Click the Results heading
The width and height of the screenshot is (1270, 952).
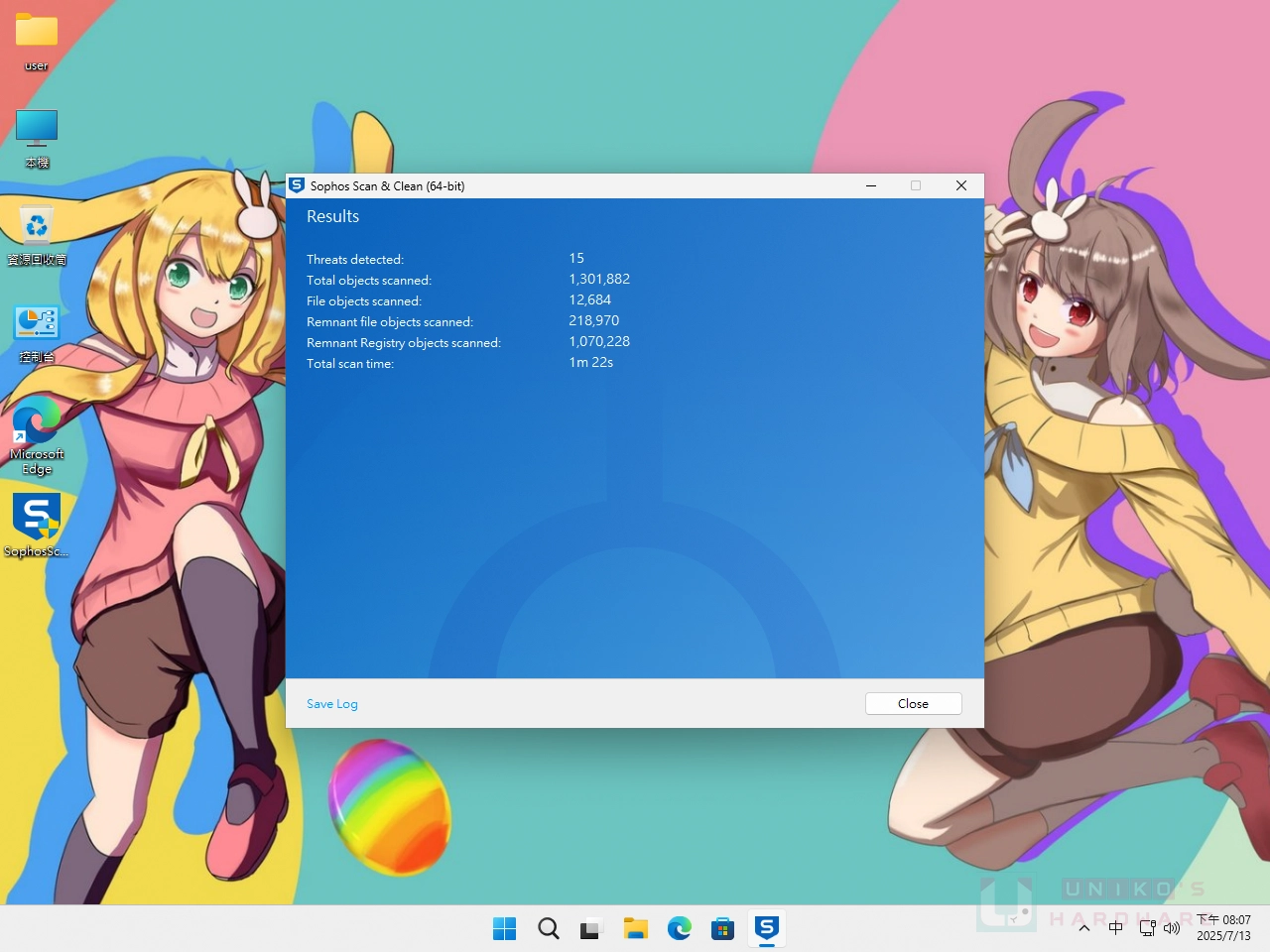click(x=332, y=216)
